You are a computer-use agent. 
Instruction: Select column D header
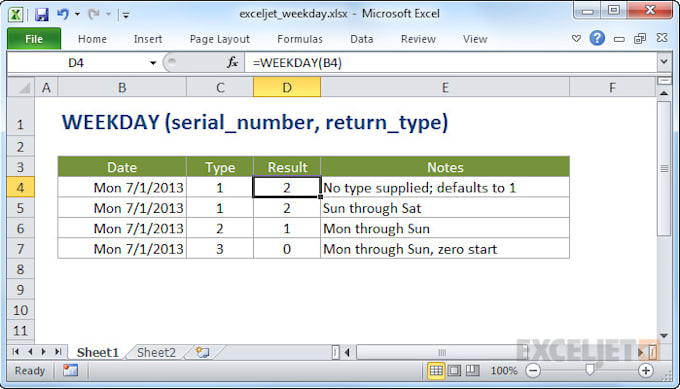287,88
